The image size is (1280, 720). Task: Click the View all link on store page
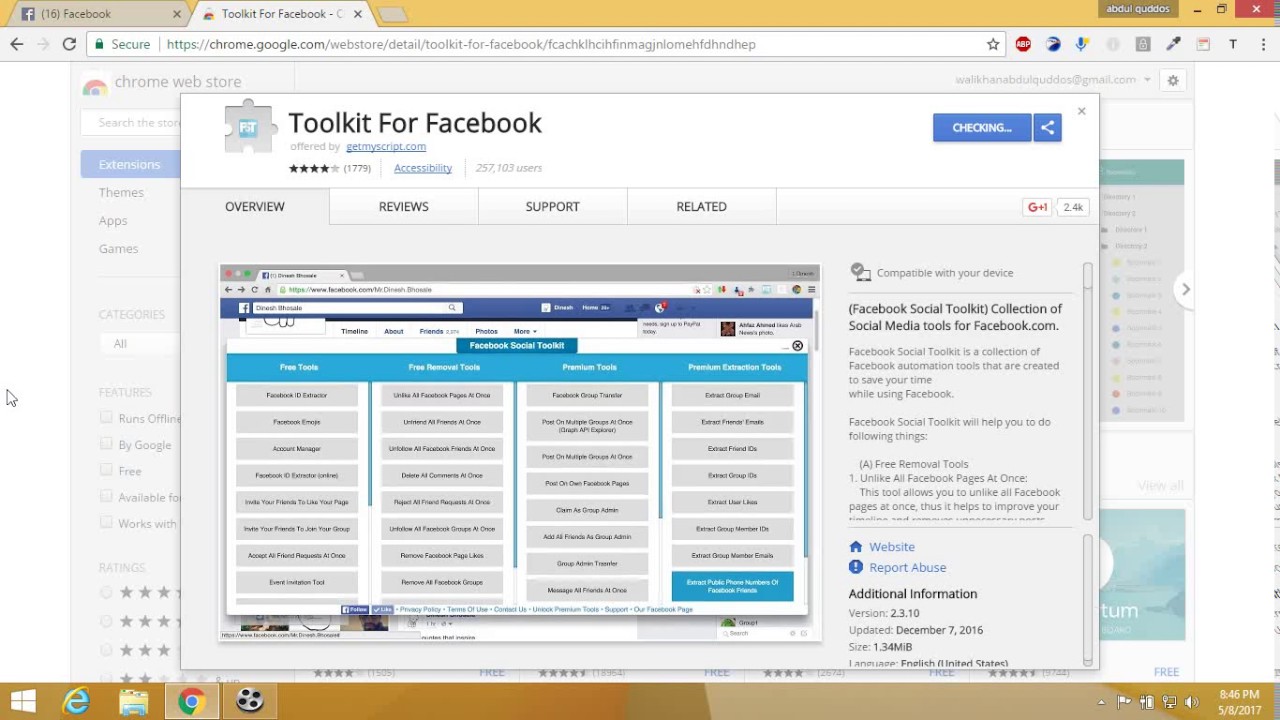(1160, 485)
